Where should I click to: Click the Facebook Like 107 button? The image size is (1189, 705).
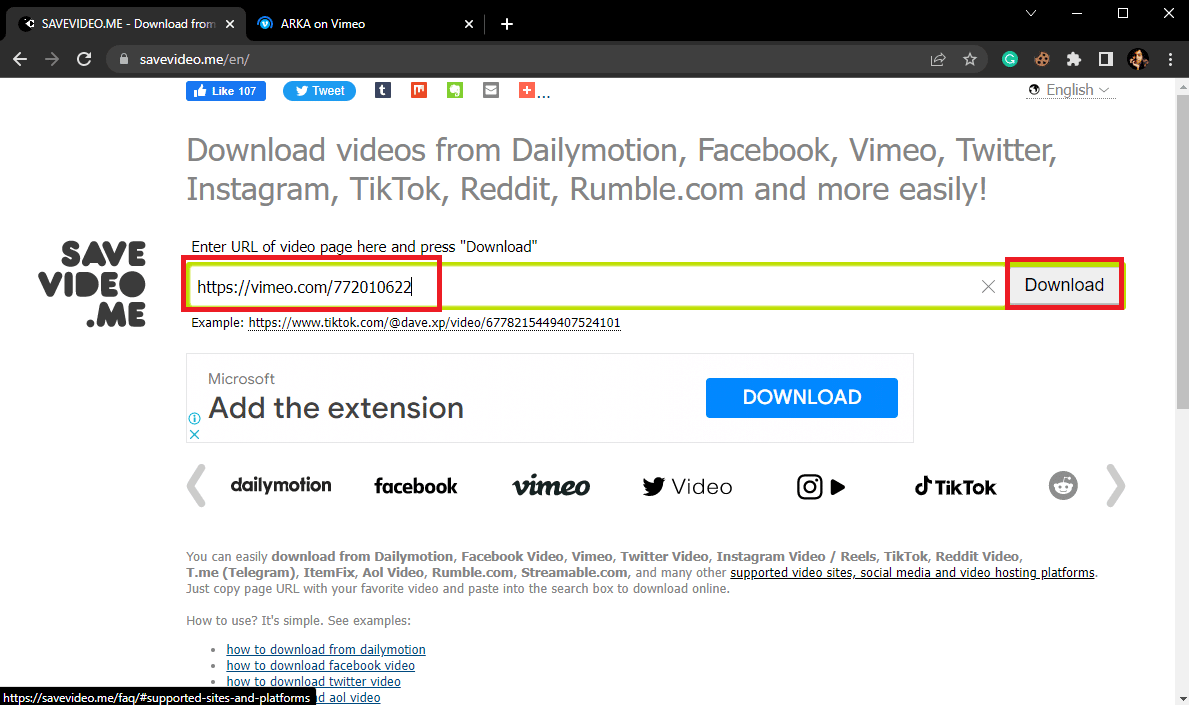coord(226,91)
